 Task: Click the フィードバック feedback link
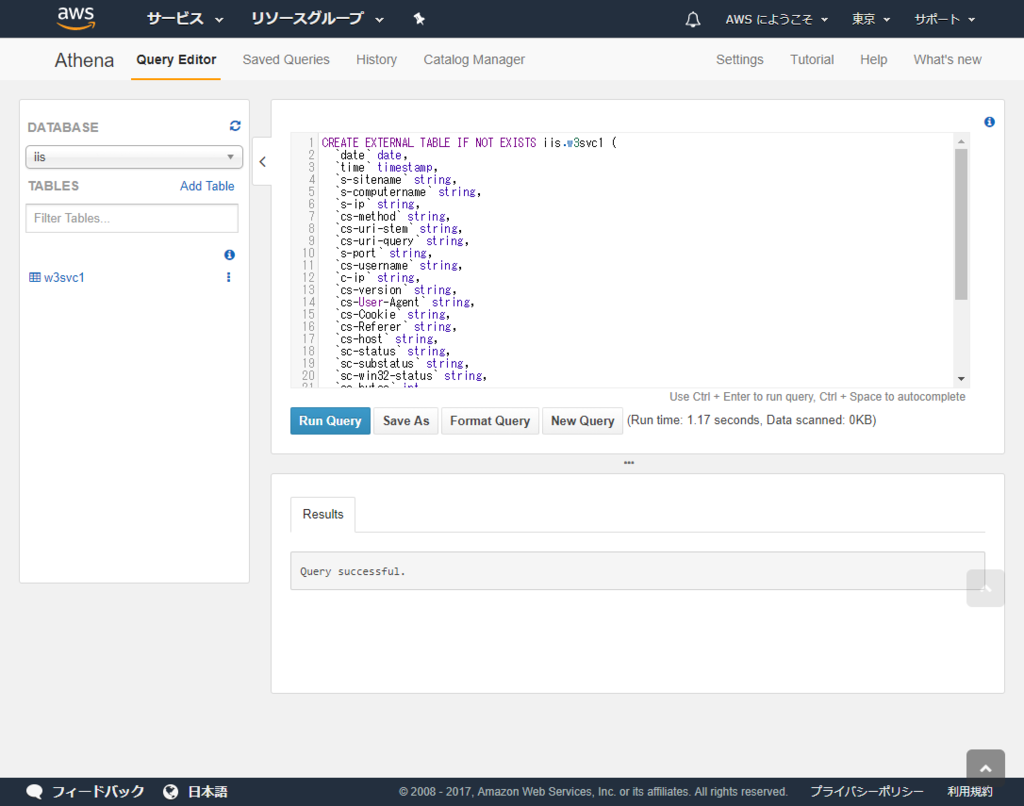(x=98, y=792)
